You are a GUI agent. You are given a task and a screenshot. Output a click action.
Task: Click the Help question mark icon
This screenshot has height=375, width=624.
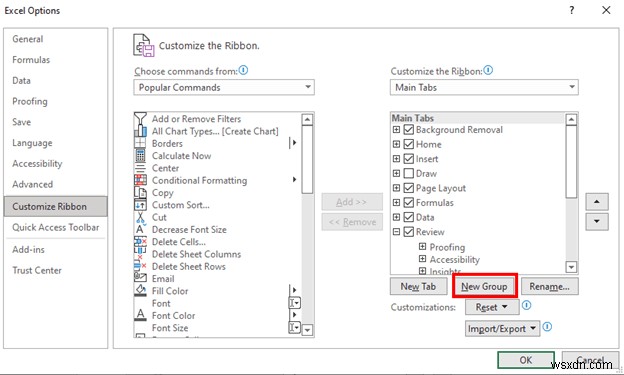(x=571, y=10)
